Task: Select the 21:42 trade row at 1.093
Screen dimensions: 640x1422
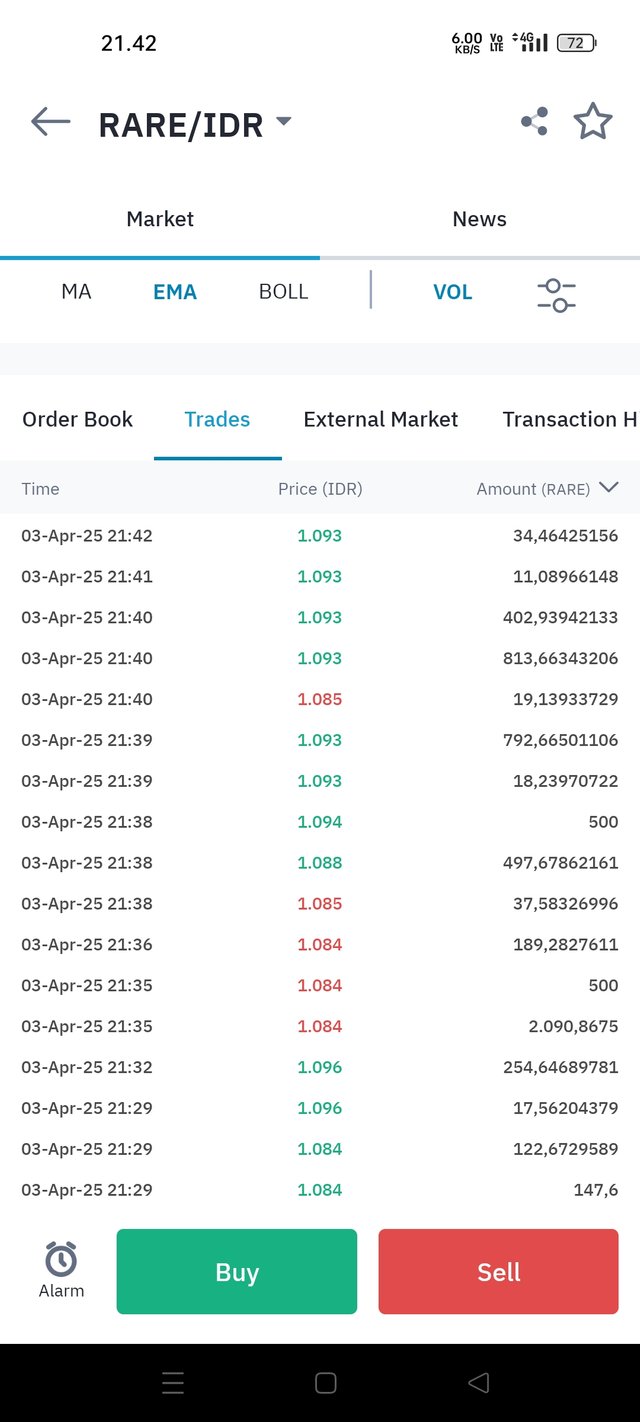Action: (x=320, y=535)
